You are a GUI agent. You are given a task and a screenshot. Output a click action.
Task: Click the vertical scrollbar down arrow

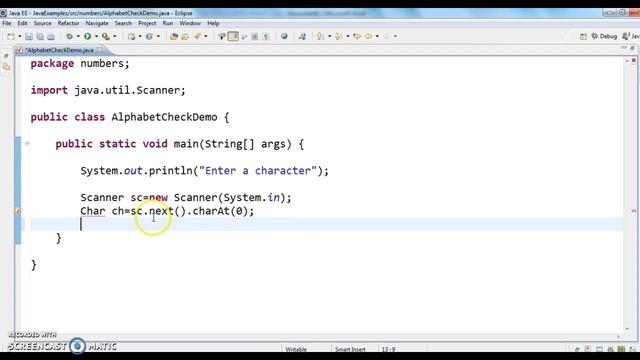coord(627,329)
